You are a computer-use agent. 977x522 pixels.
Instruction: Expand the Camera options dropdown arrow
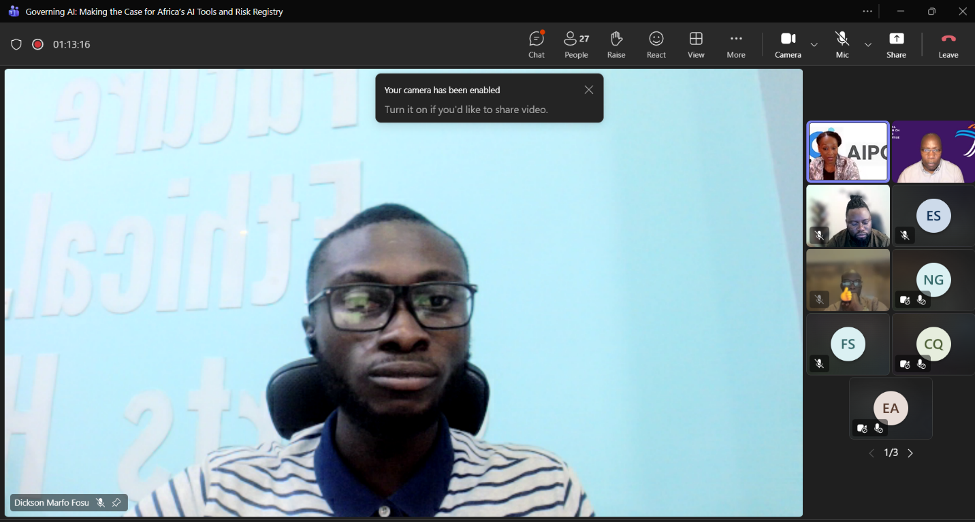[814, 45]
